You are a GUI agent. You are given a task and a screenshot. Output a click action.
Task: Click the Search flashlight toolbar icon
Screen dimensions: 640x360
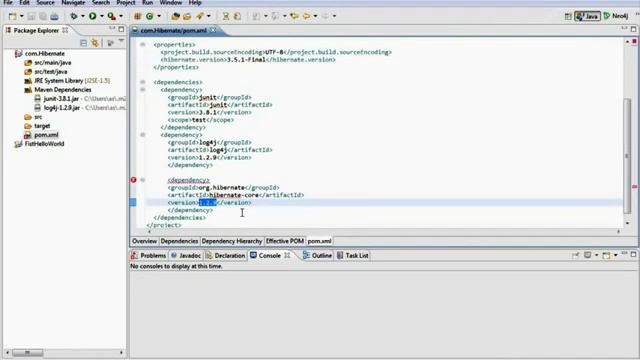(200, 16)
